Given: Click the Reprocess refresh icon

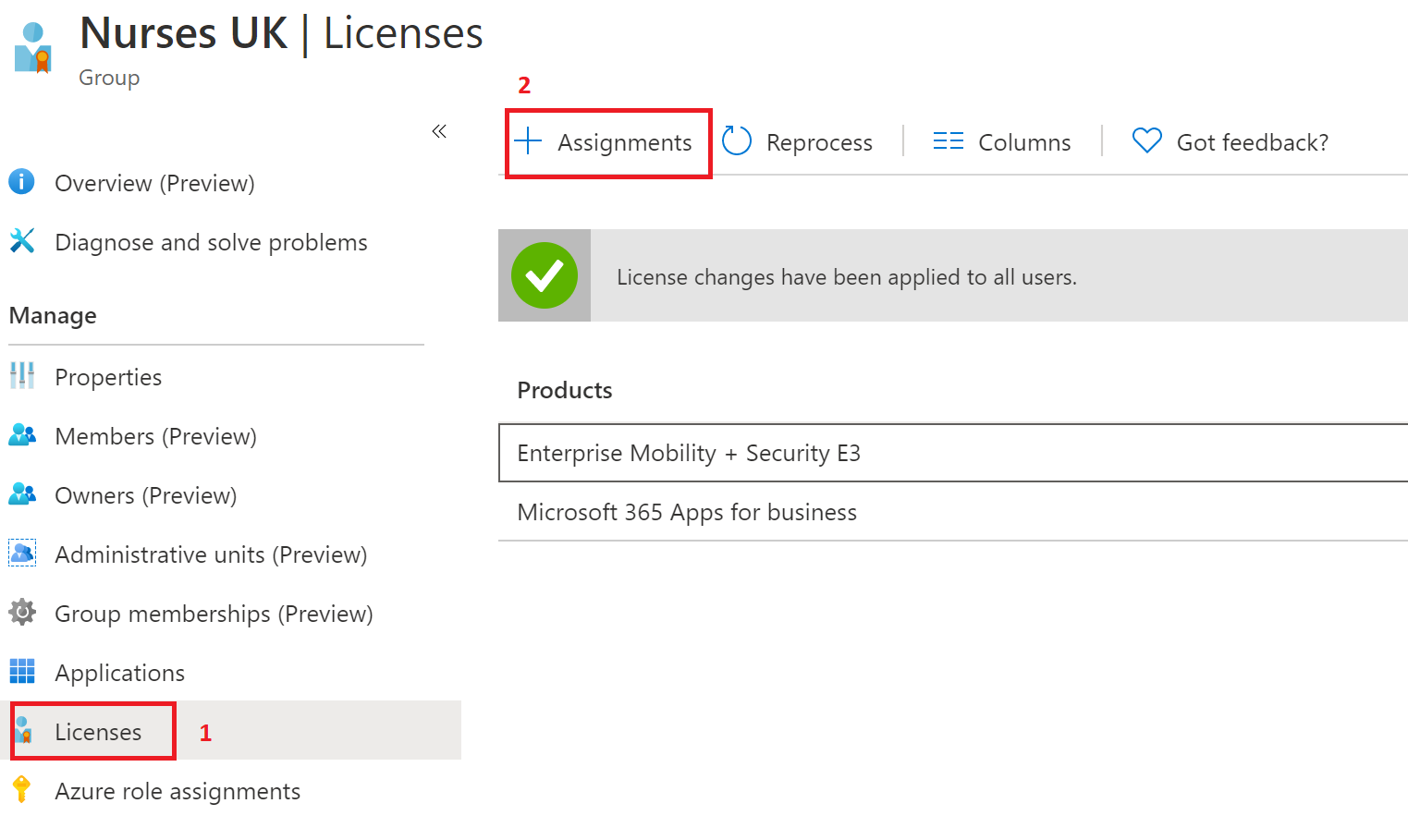Looking at the screenshot, I should tap(736, 140).
